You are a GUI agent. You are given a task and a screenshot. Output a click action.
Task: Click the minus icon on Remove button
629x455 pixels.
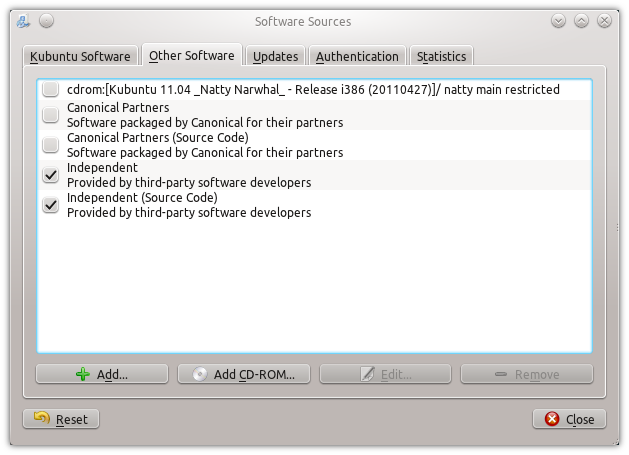[x=501, y=374]
